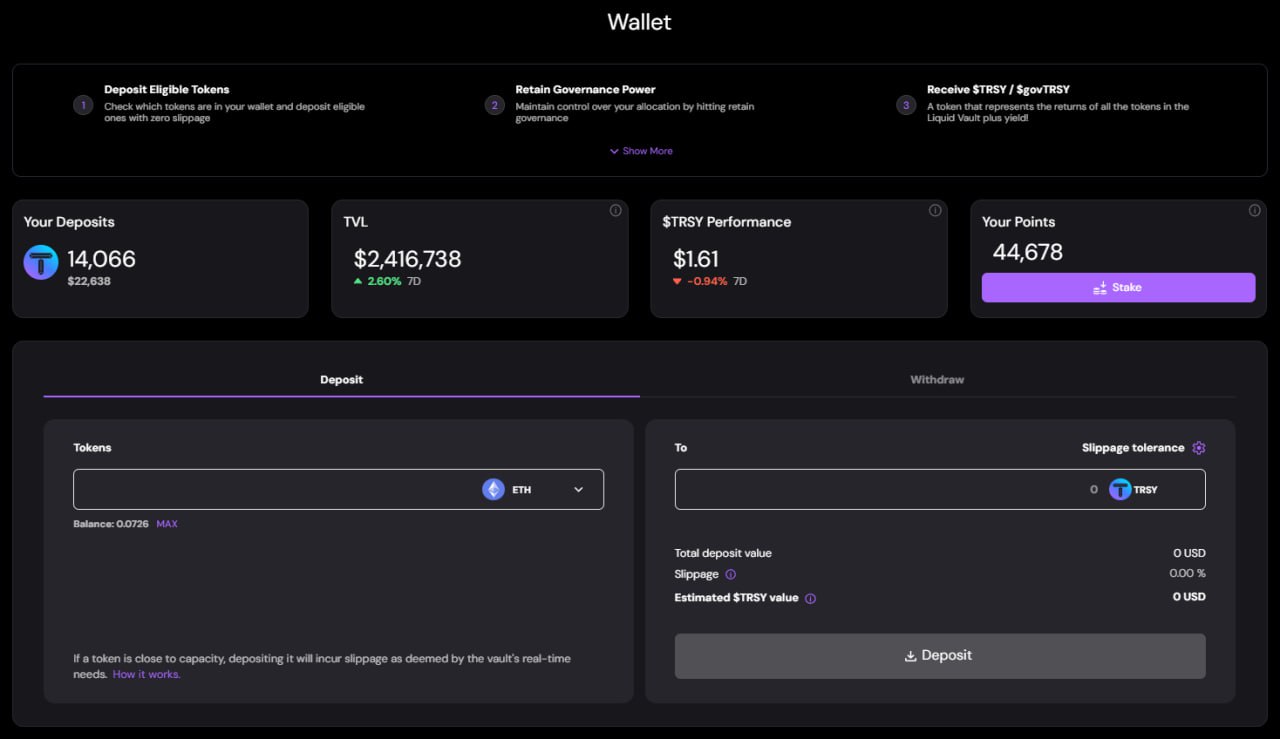Click the Wallet page heading
The height and width of the screenshot is (739, 1280).
click(x=640, y=21)
